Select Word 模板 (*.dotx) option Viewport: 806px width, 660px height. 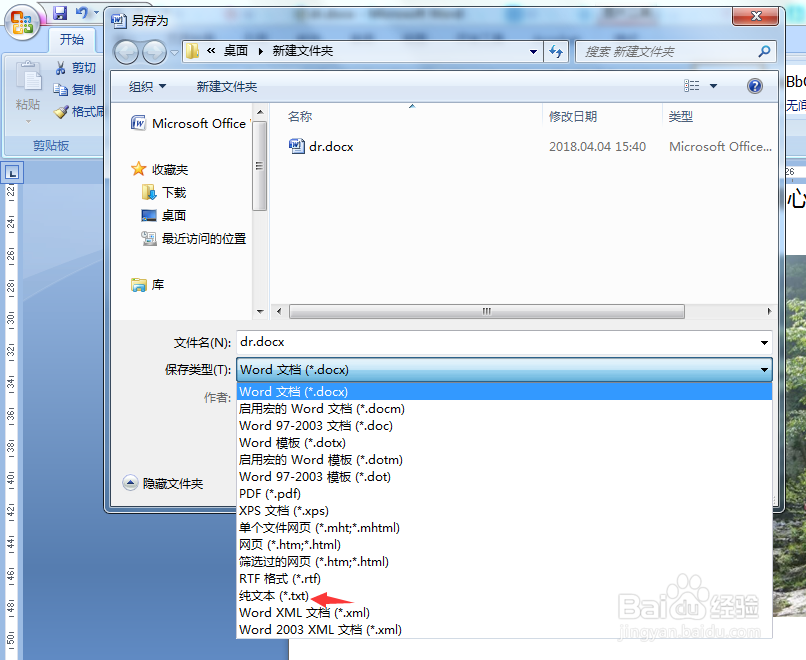504,443
